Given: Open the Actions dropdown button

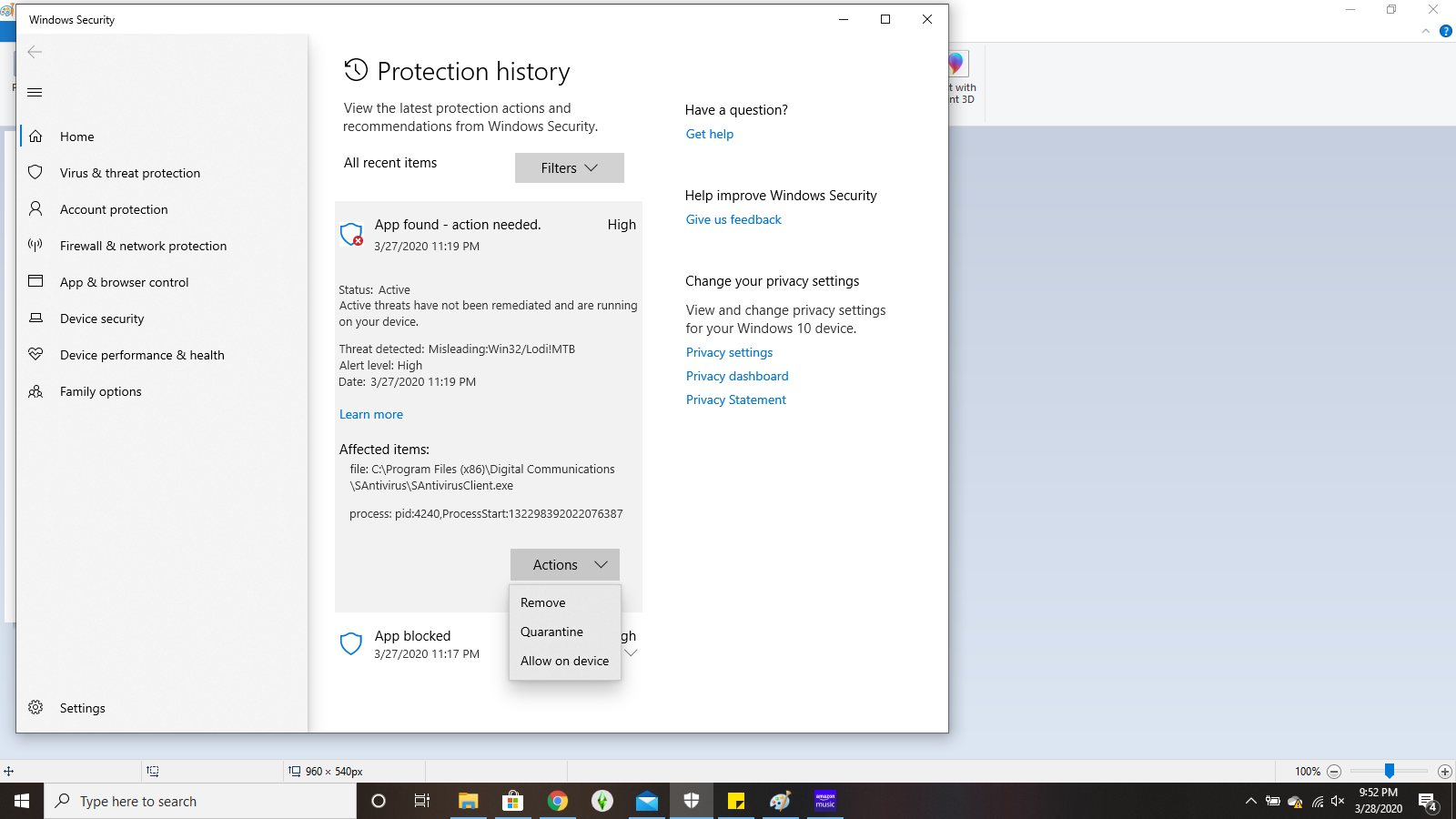Looking at the screenshot, I should 565,564.
